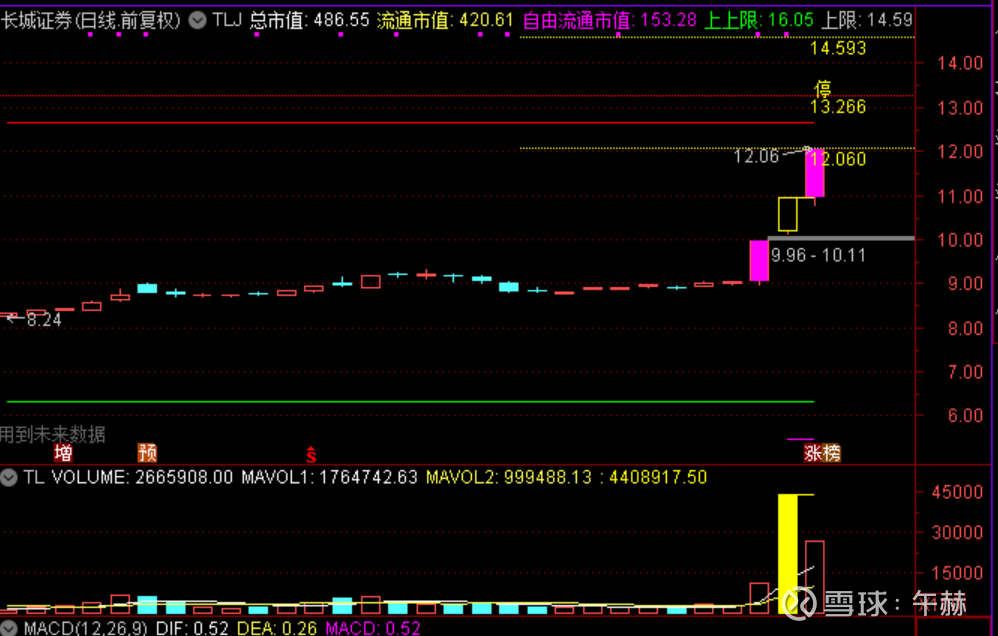Click the 14.593 price level label
The width and height of the screenshot is (998, 636).
click(838, 48)
